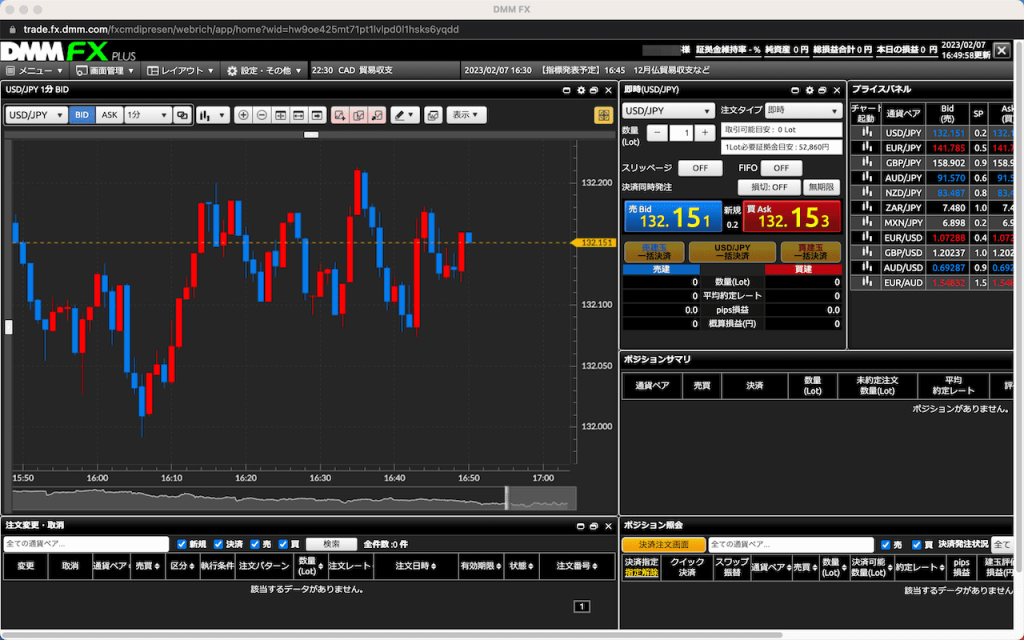The width and height of the screenshot is (1024, 640).
Task: Open the 全て filter dropdown in ポジション照会
Action: click(1002, 545)
